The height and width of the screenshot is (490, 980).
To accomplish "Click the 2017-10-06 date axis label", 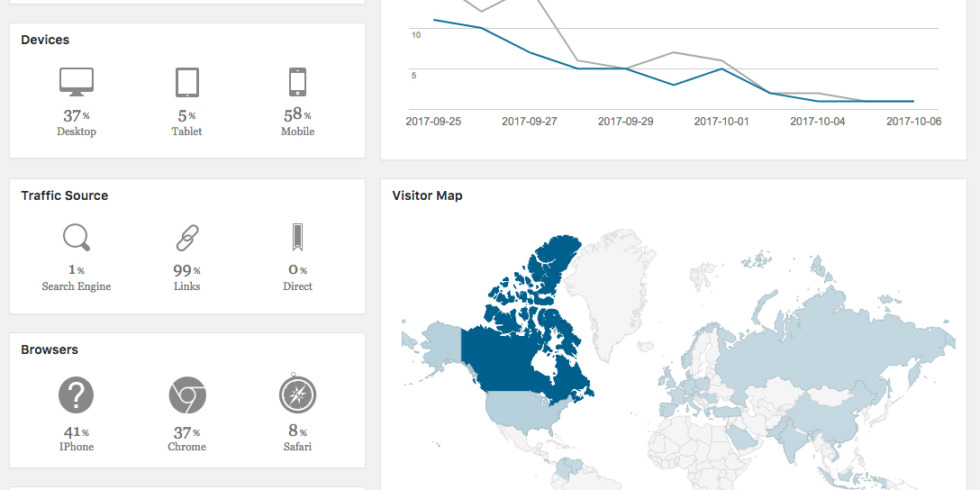I will pyautogui.click(x=914, y=121).
